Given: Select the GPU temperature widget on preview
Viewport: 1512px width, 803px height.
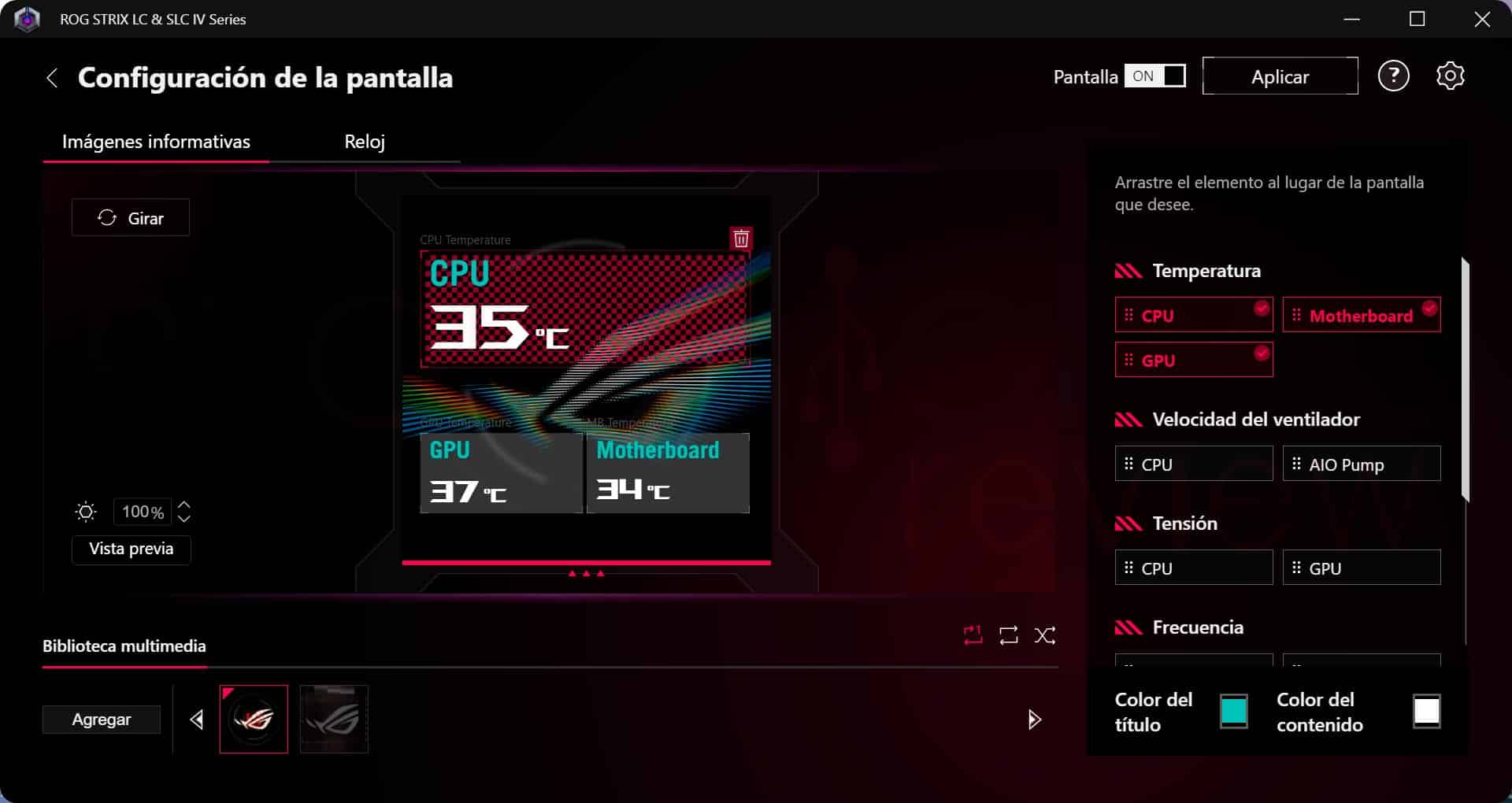Looking at the screenshot, I should pyautogui.click(x=501, y=473).
